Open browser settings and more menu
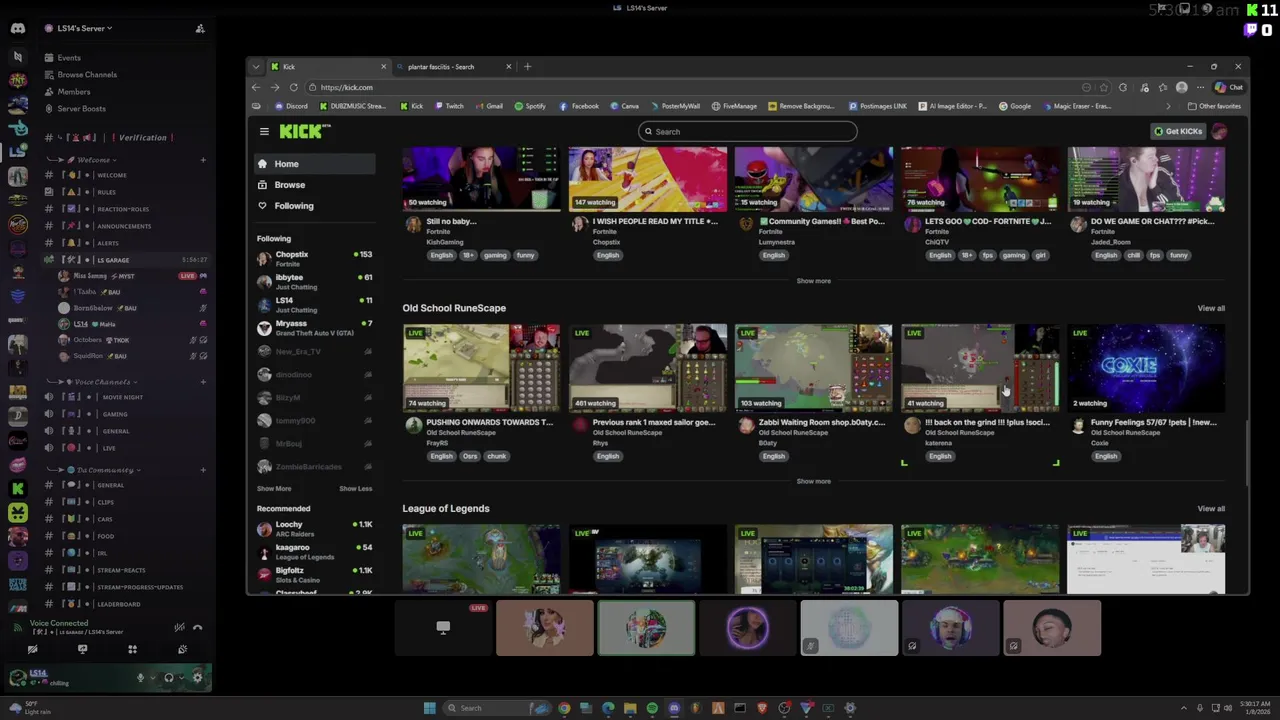This screenshot has height=720, width=1280. point(1200,87)
